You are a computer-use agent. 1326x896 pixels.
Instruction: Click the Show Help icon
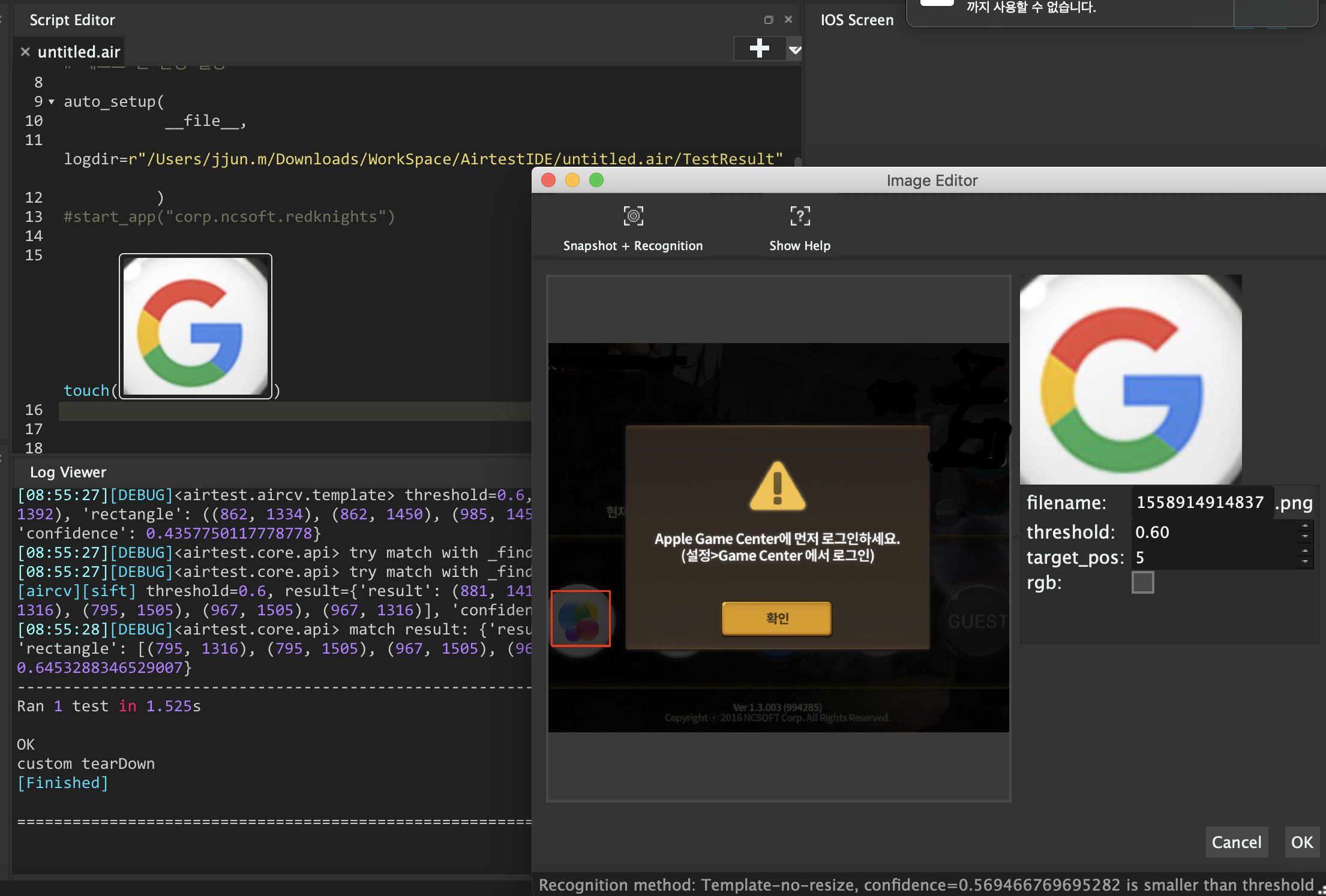pos(799,216)
